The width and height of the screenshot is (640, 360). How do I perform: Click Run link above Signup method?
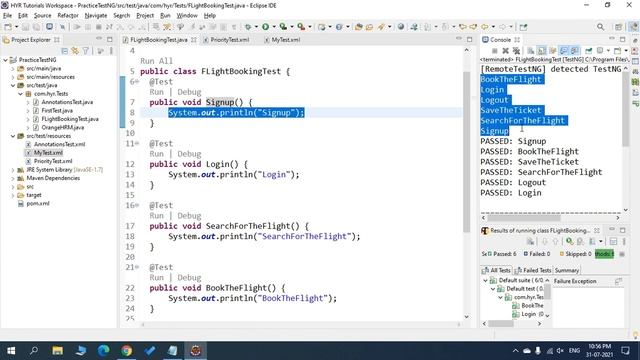pos(156,92)
